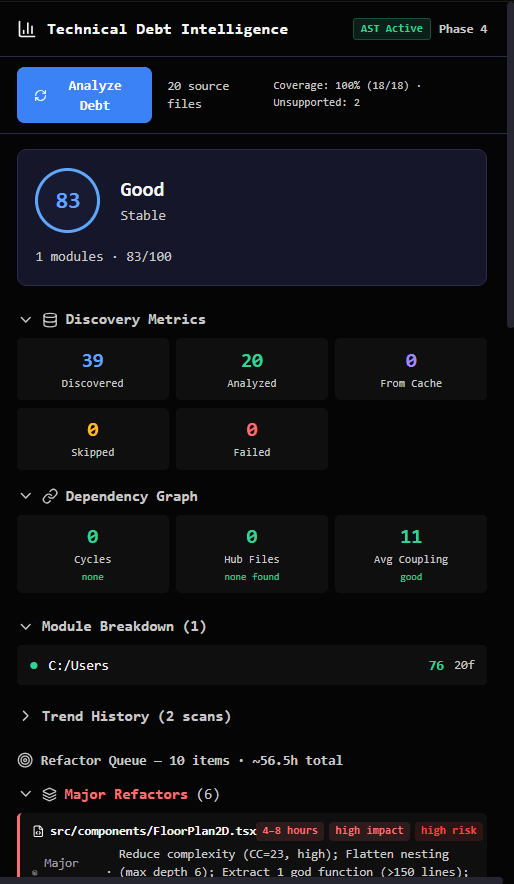
Task: Collapse the Discovery Metrics section
Action: pos(26,320)
